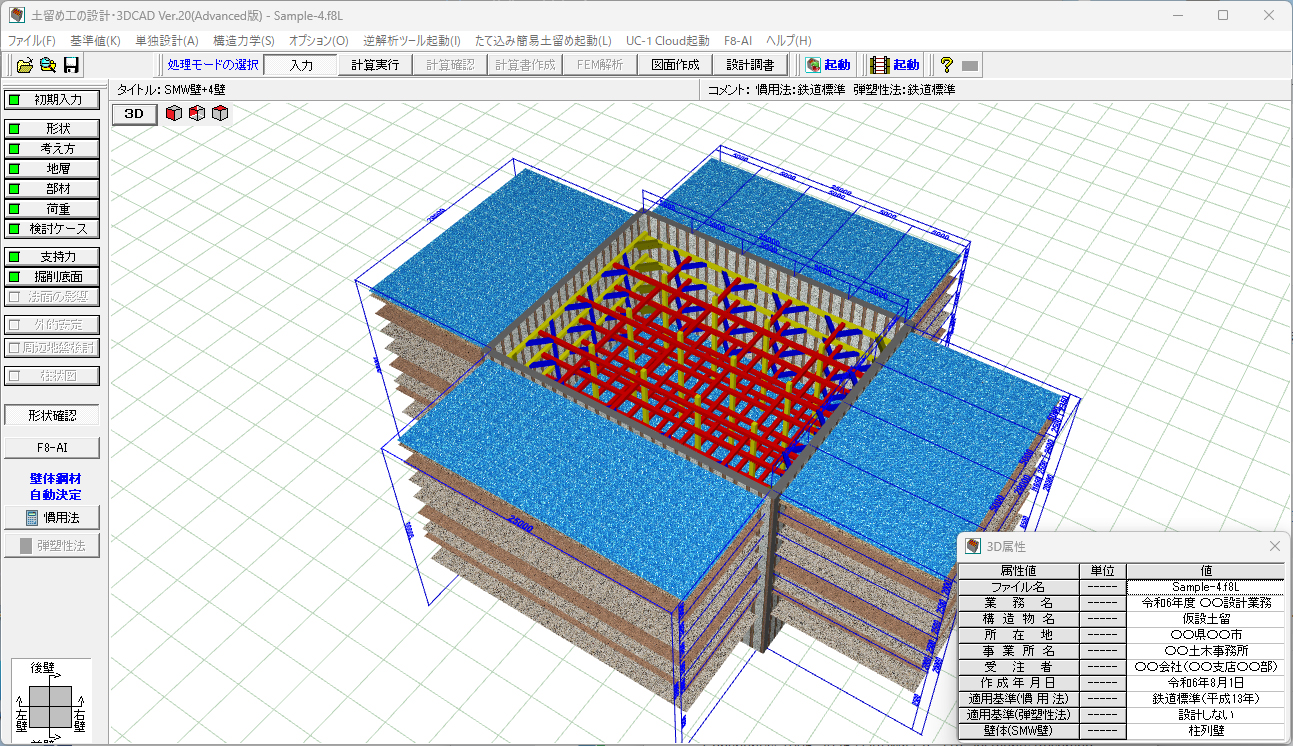Screen dimensions: 1293x746
Task: Click the 属性値 column header
Action: point(1019,570)
